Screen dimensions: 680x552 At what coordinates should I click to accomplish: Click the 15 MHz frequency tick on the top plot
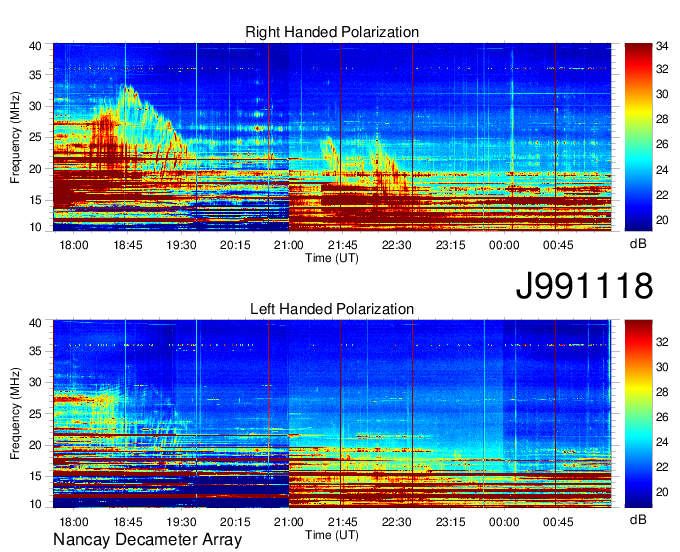[36, 200]
